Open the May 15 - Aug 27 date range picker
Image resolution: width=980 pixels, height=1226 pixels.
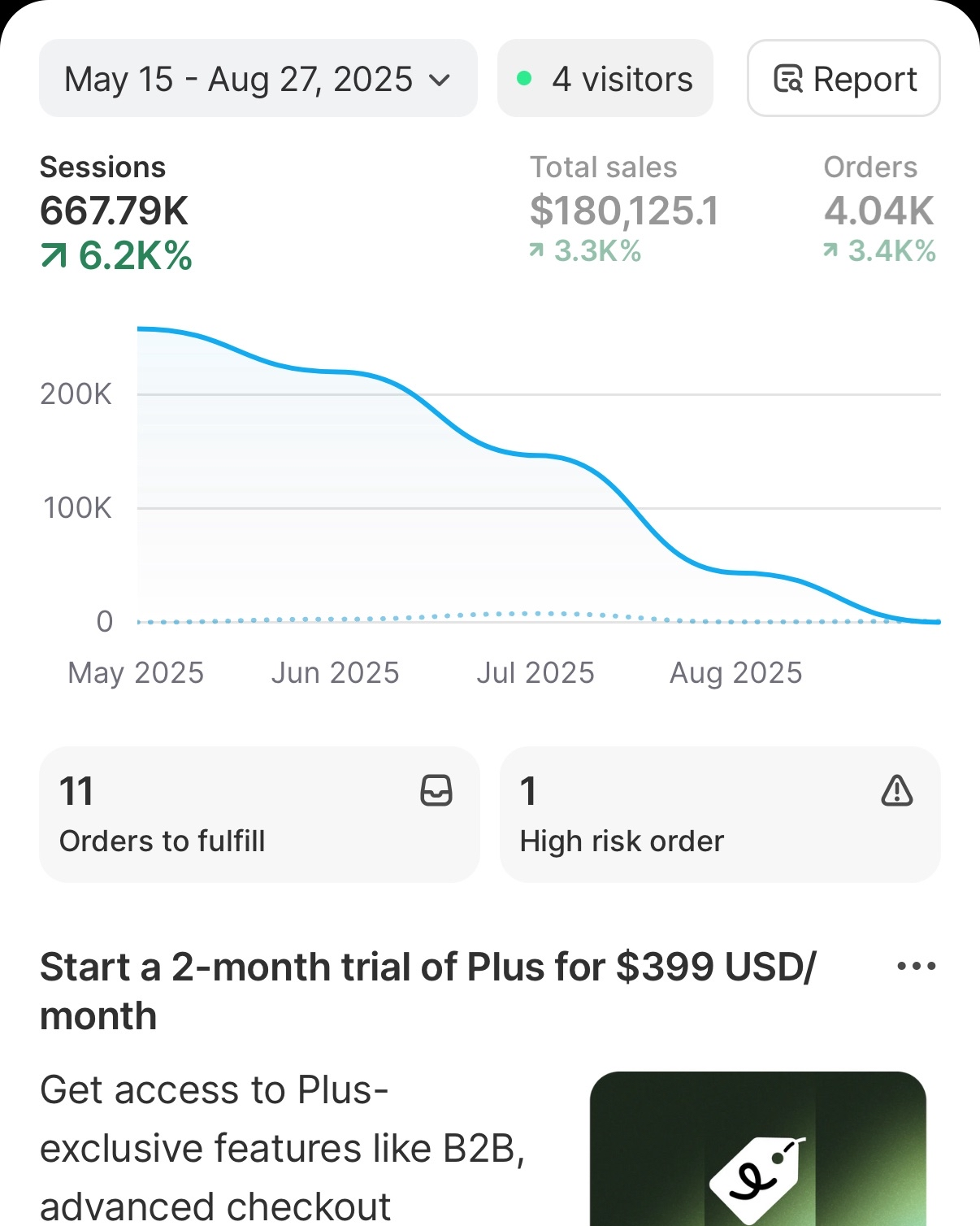[258, 79]
